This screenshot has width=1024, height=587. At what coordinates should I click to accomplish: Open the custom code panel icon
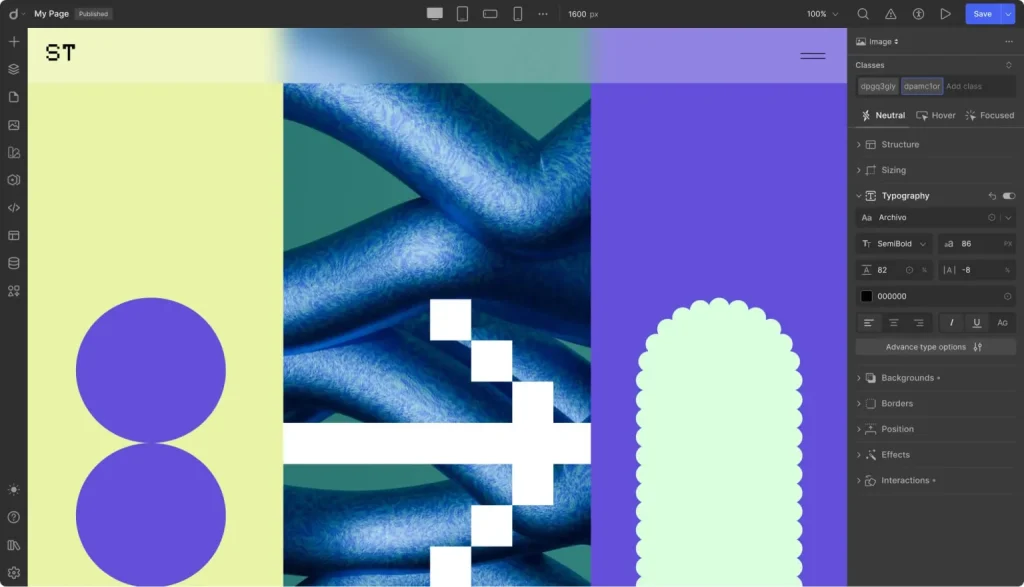pos(14,208)
